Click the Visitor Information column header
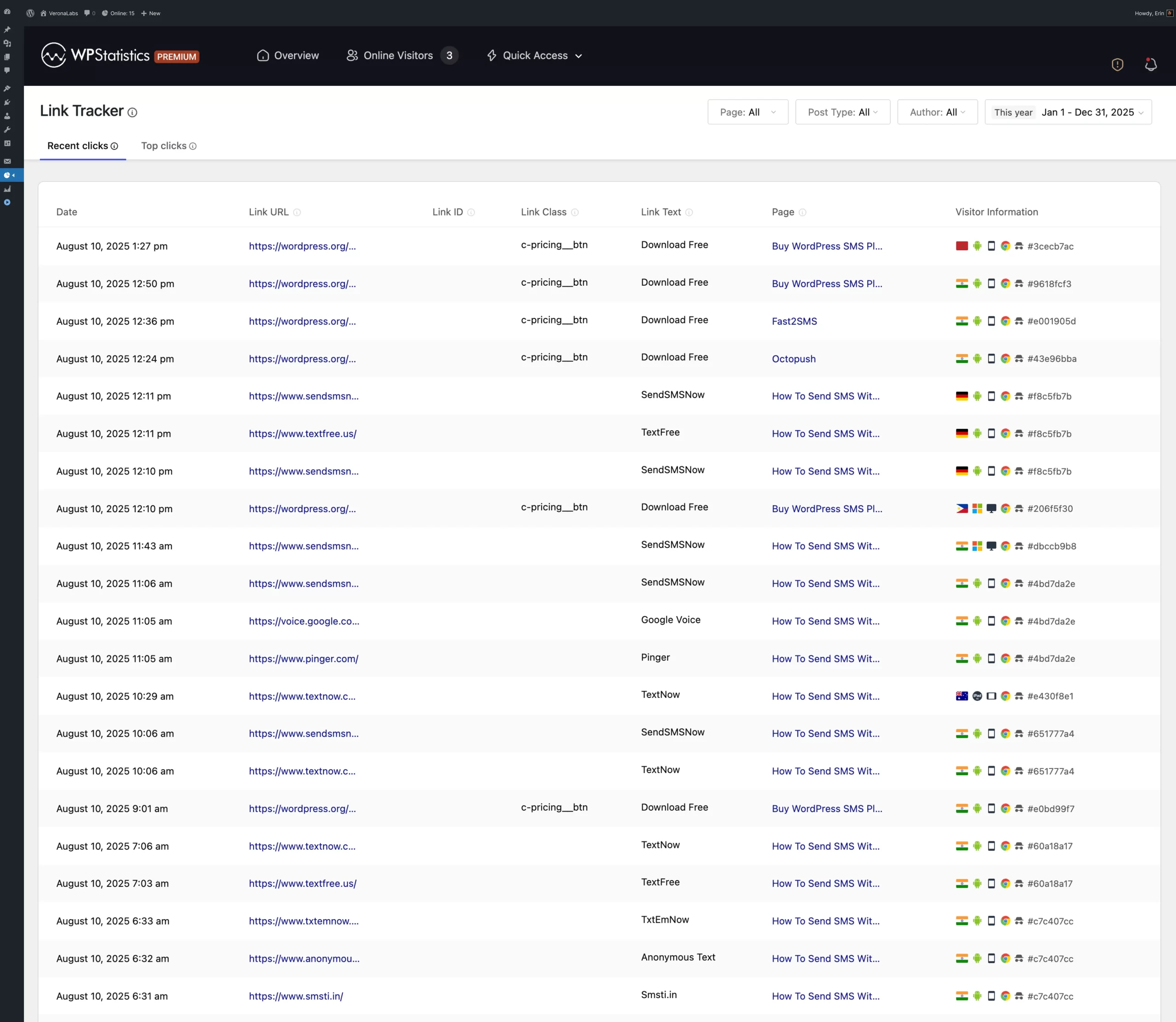This screenshot has width=1176, height=1022. pos(997,212)
